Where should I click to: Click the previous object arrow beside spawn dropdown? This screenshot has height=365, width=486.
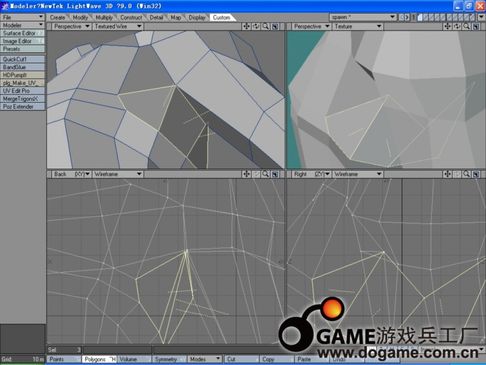pos(402,17)
